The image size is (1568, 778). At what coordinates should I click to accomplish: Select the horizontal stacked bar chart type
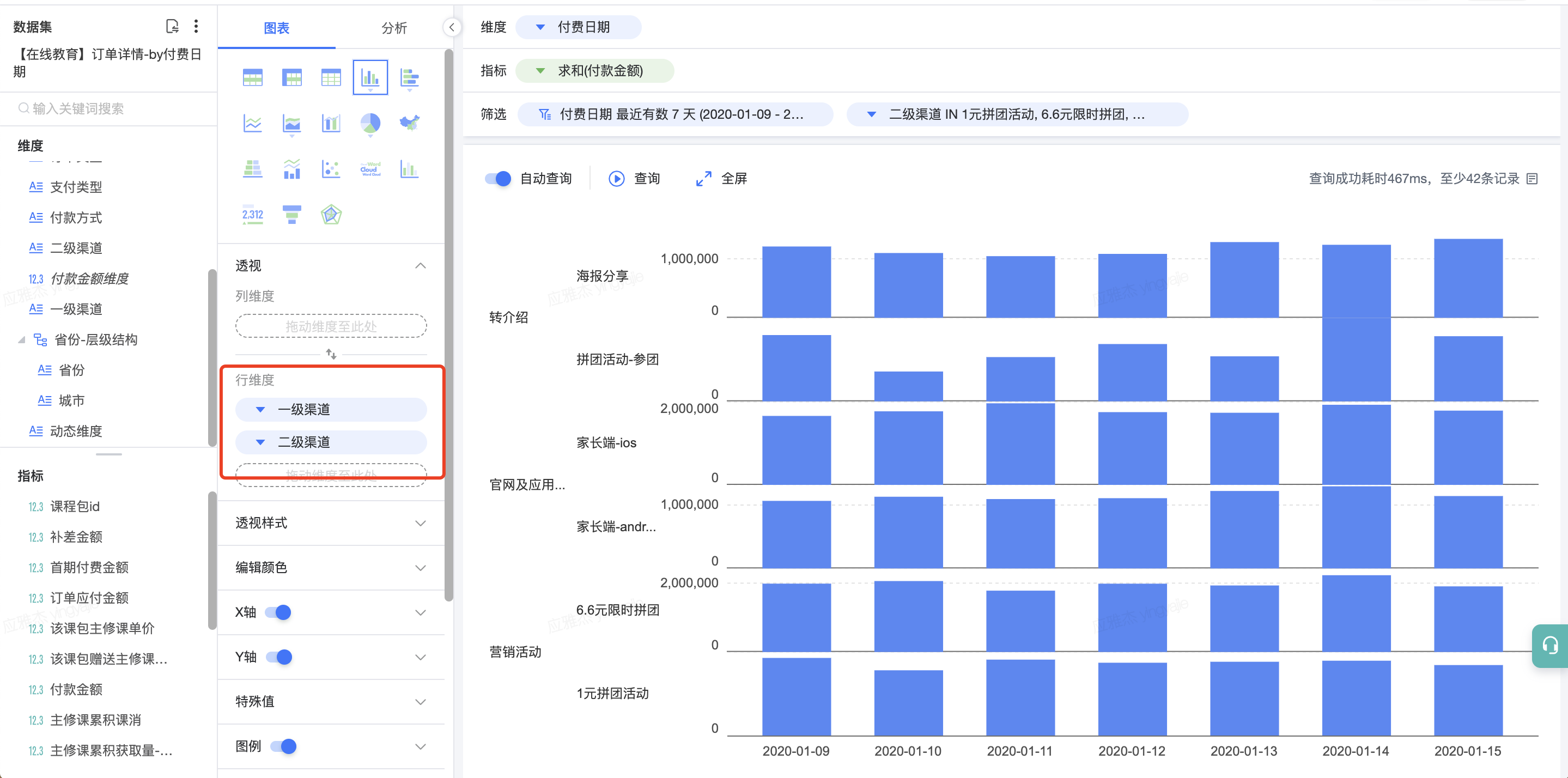pos(409,78)
